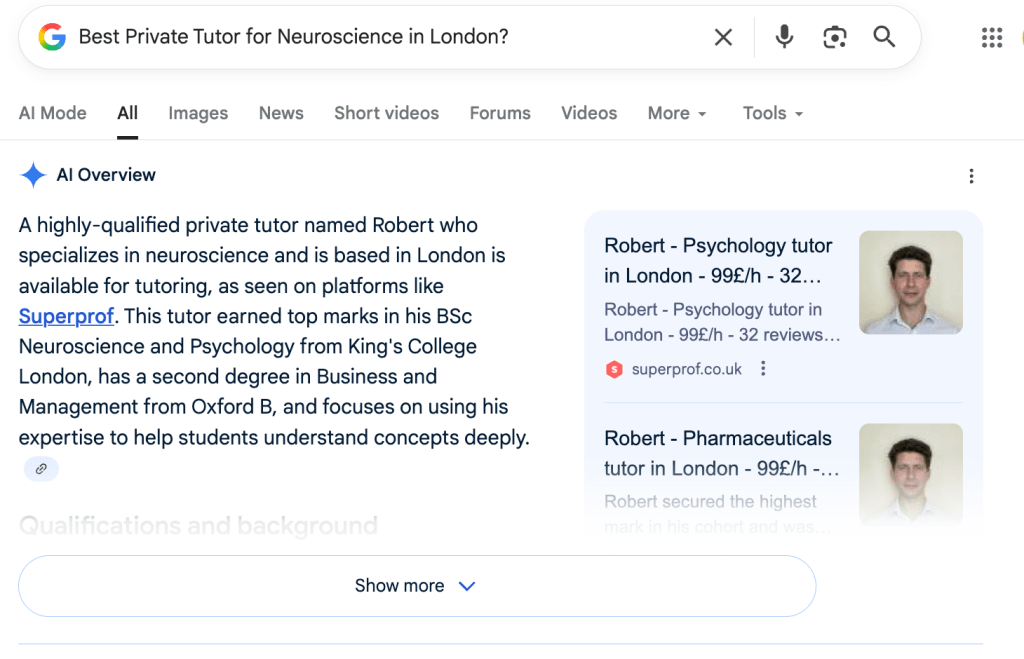
Task: Open the Google apps grid icon
Action: (x=991, y=38)
